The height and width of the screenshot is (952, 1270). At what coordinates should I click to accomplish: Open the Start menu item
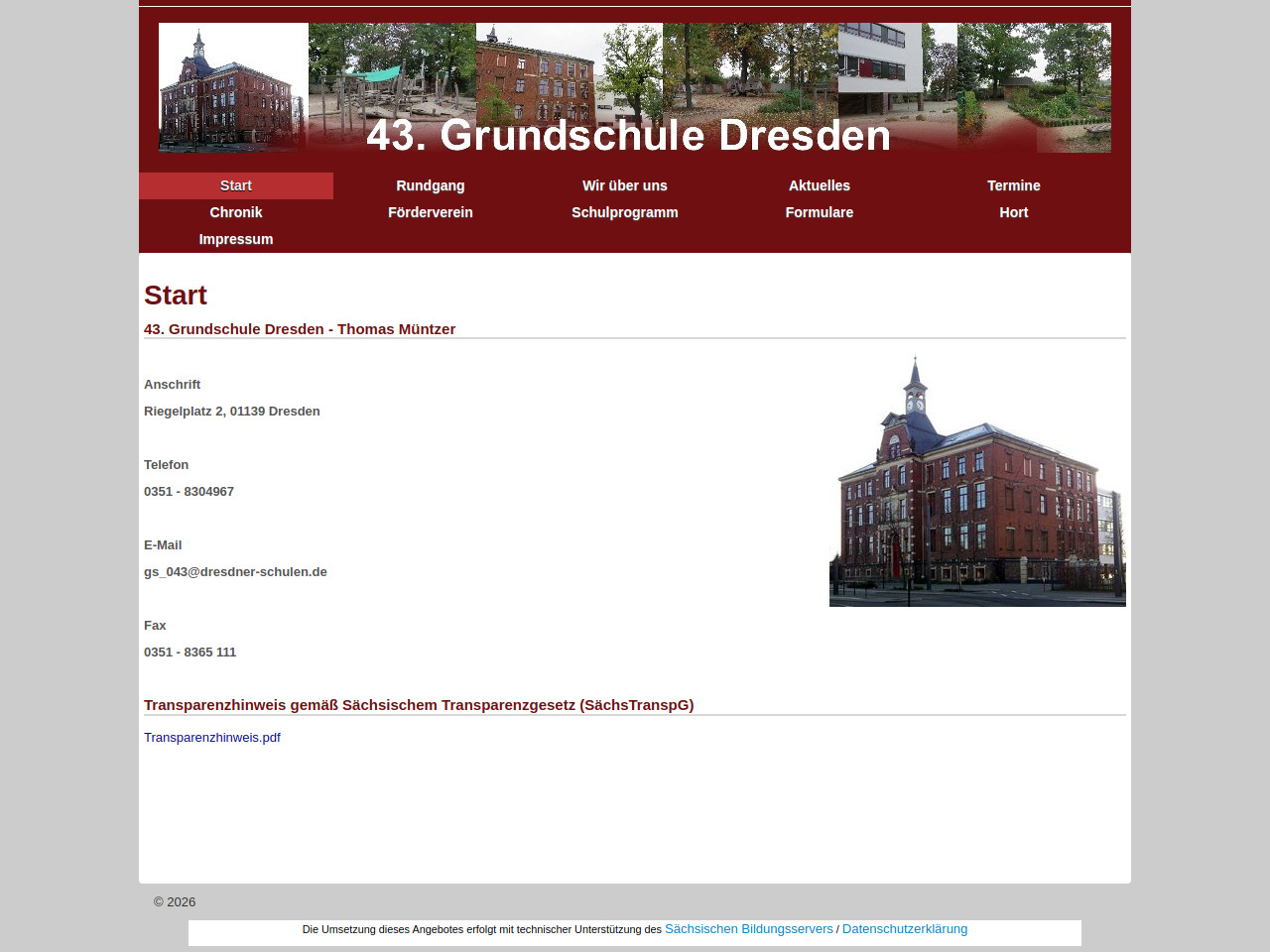click(236, 185)
